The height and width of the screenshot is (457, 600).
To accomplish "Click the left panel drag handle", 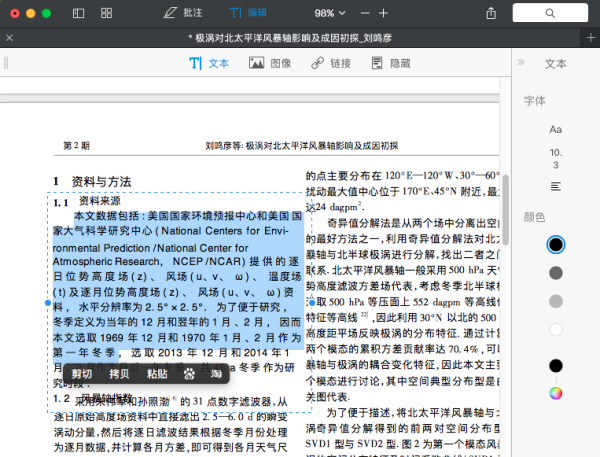I will (x=6, y=63).
